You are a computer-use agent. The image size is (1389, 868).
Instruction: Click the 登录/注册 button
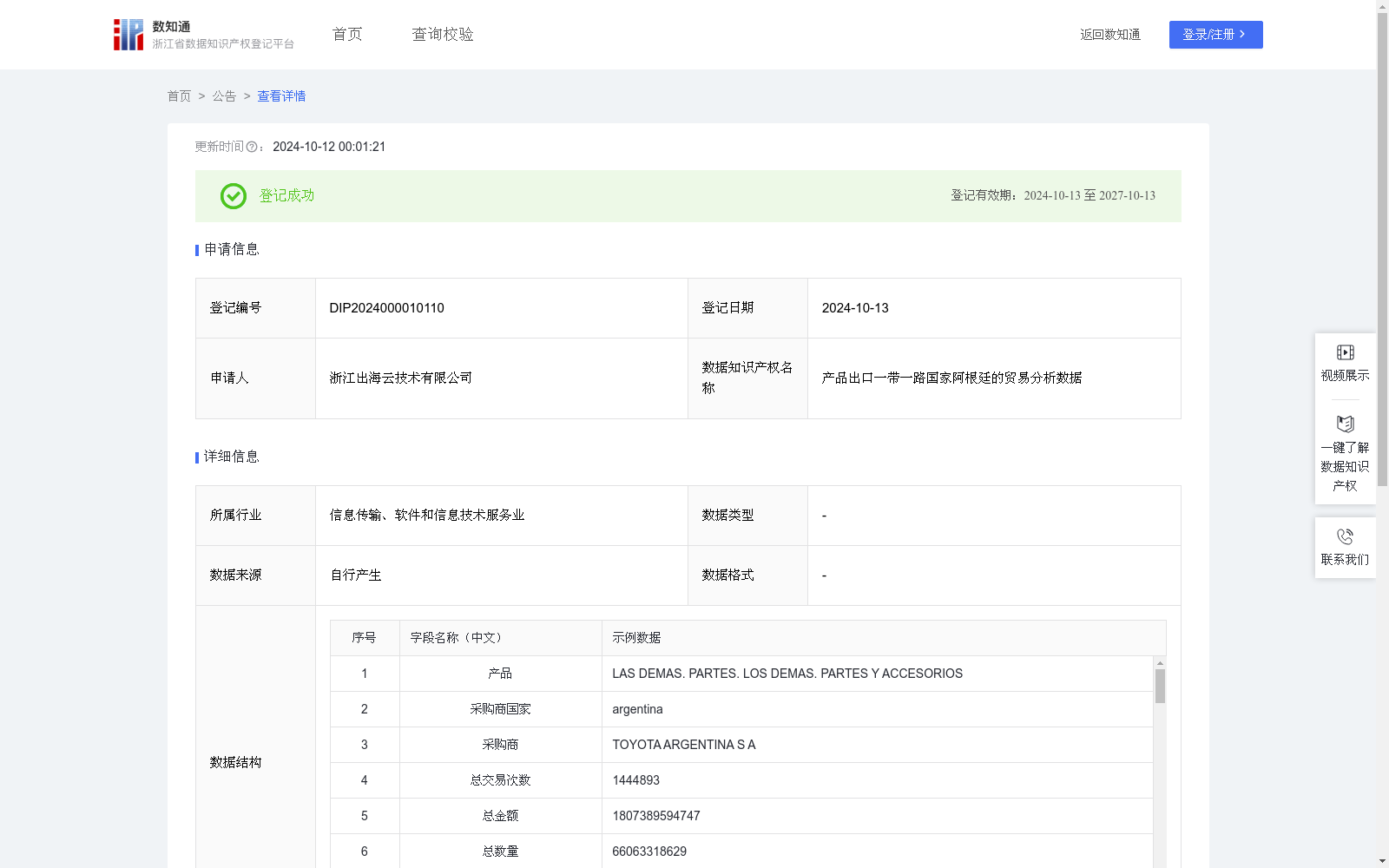[1215, 35]
